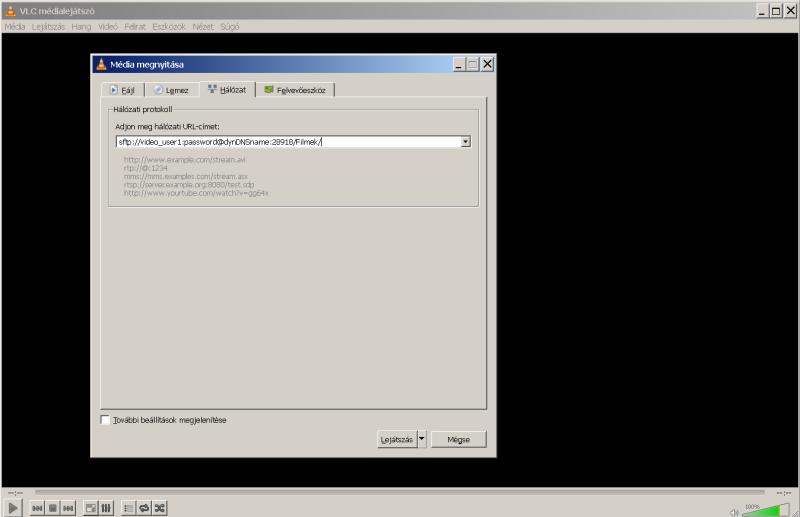Click the Play button in main window

coord(13,508)
